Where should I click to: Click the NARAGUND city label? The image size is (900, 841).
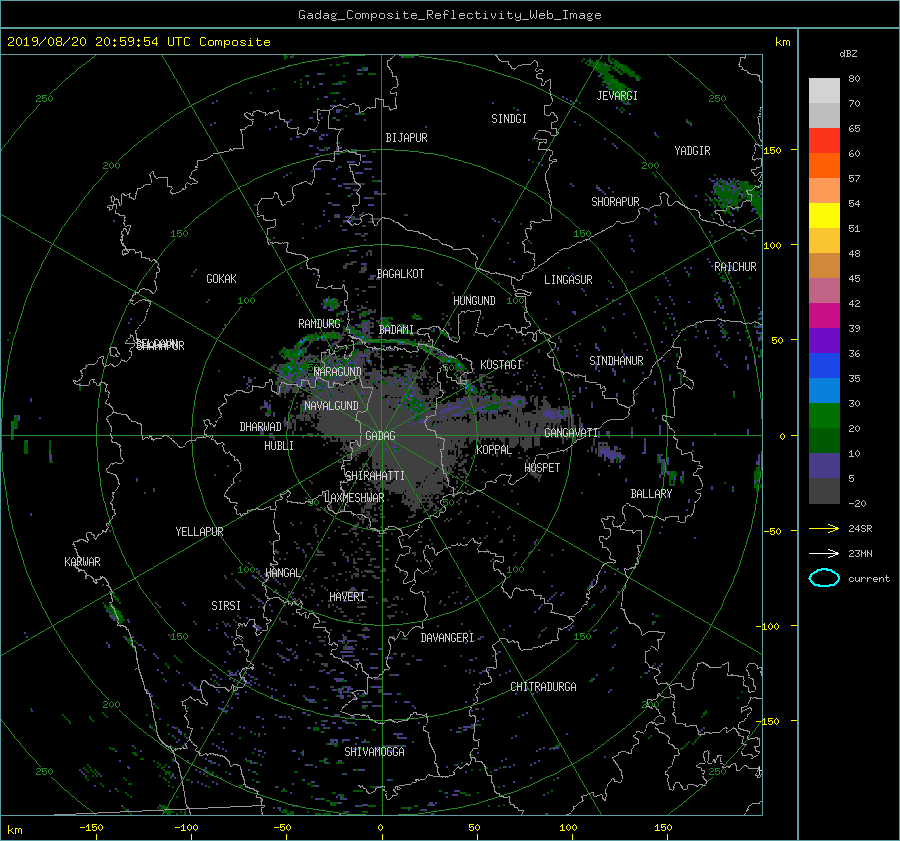(x=338, y=371)
